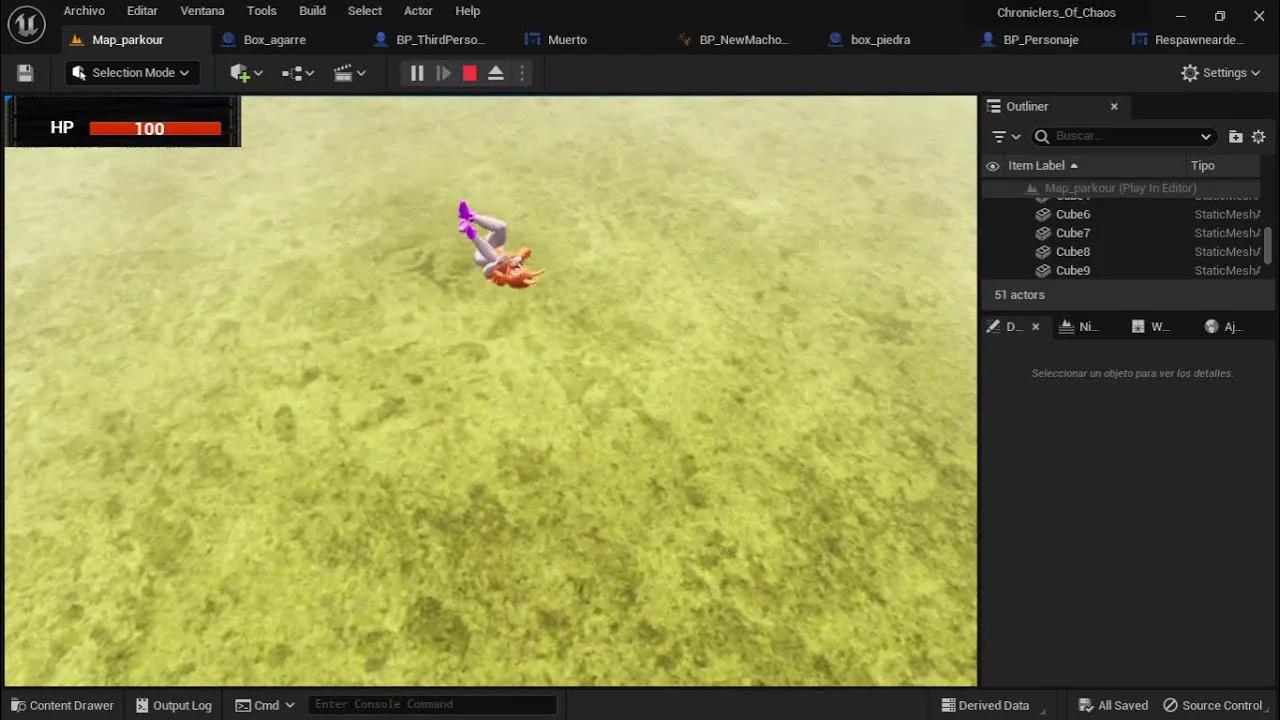Save the current level with the disk icon
The image size is (1280, 720).
(25, 73)
